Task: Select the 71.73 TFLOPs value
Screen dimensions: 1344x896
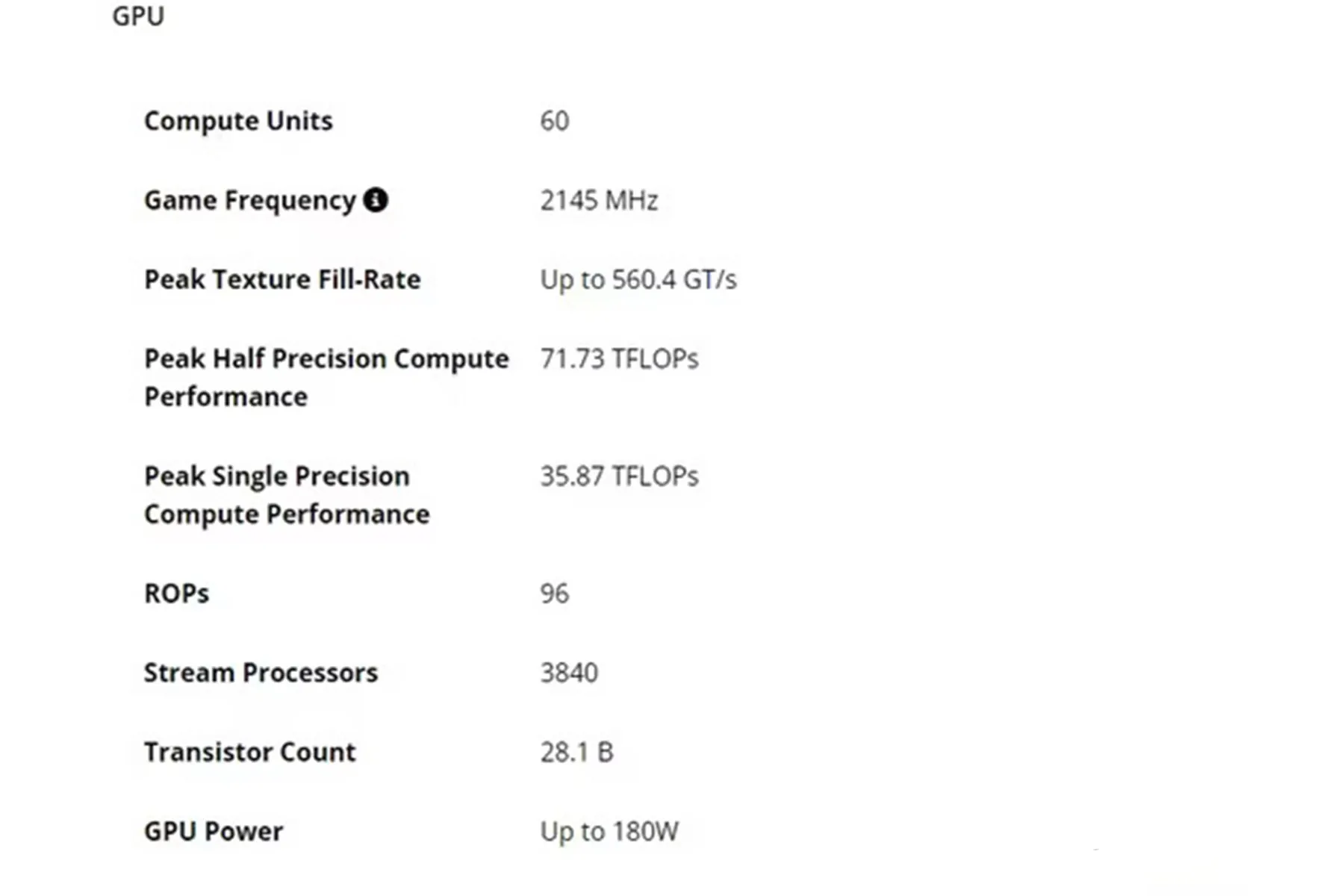Action: click(620, 359)
